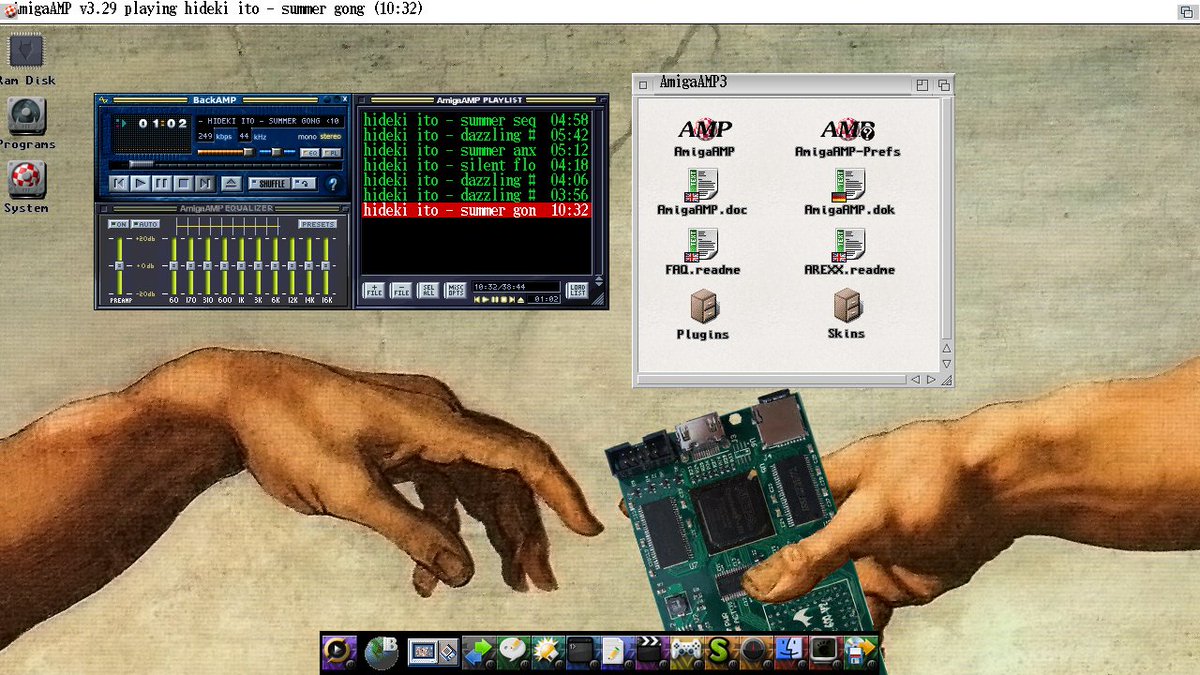Image resolution: width=1200 pixels, height=675 pixels.
Task: Open the picture viewer dock icon
Action: click(433, 652)
